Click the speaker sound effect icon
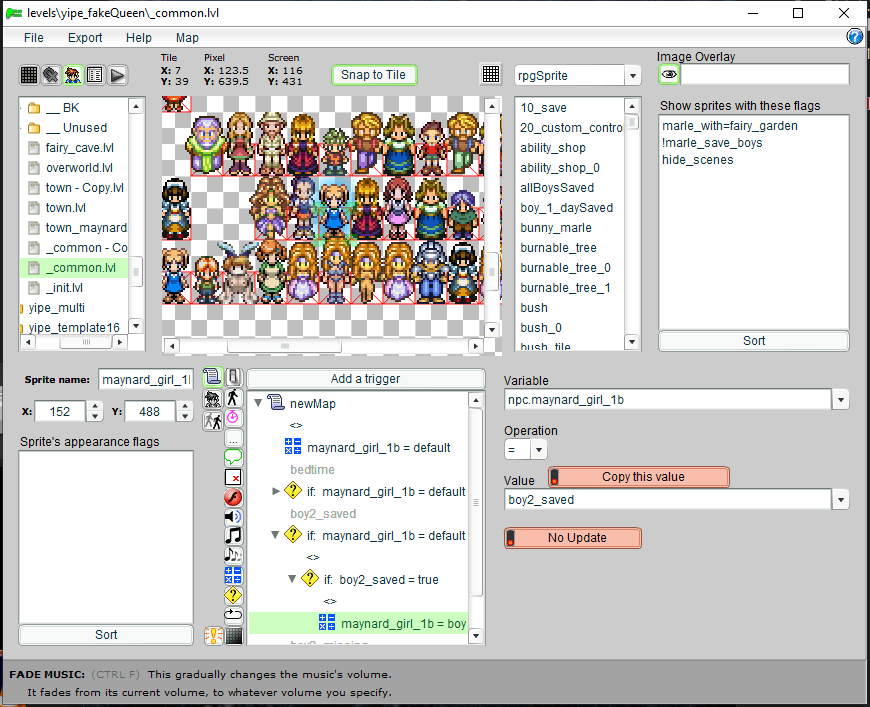Image resolution: width=870 pixels, height=707 pixels. tap(233, 516)
